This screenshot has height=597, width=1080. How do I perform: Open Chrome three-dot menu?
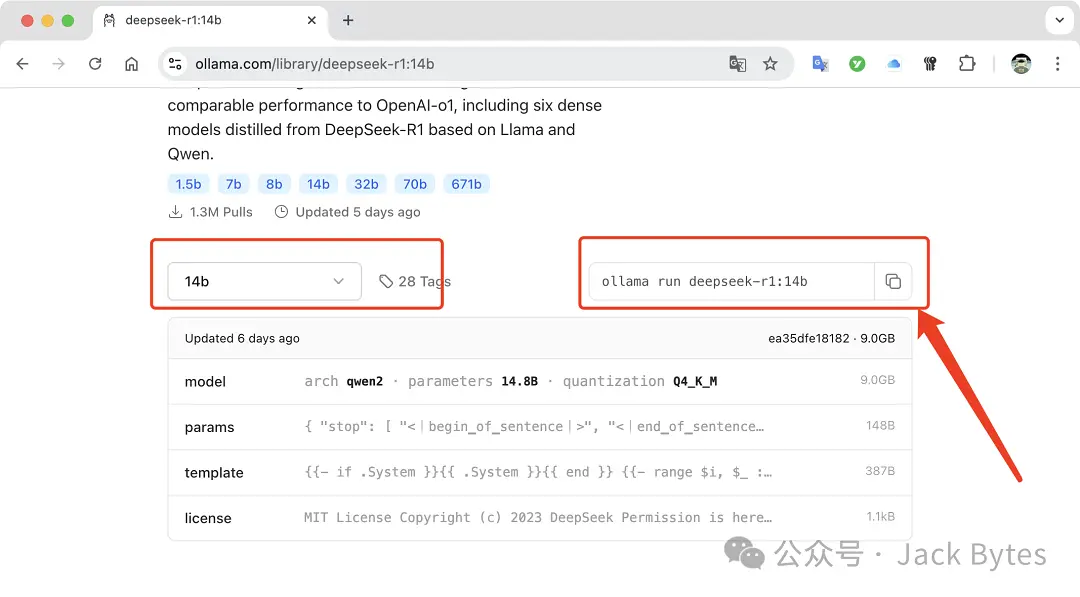pos(1057,64)
